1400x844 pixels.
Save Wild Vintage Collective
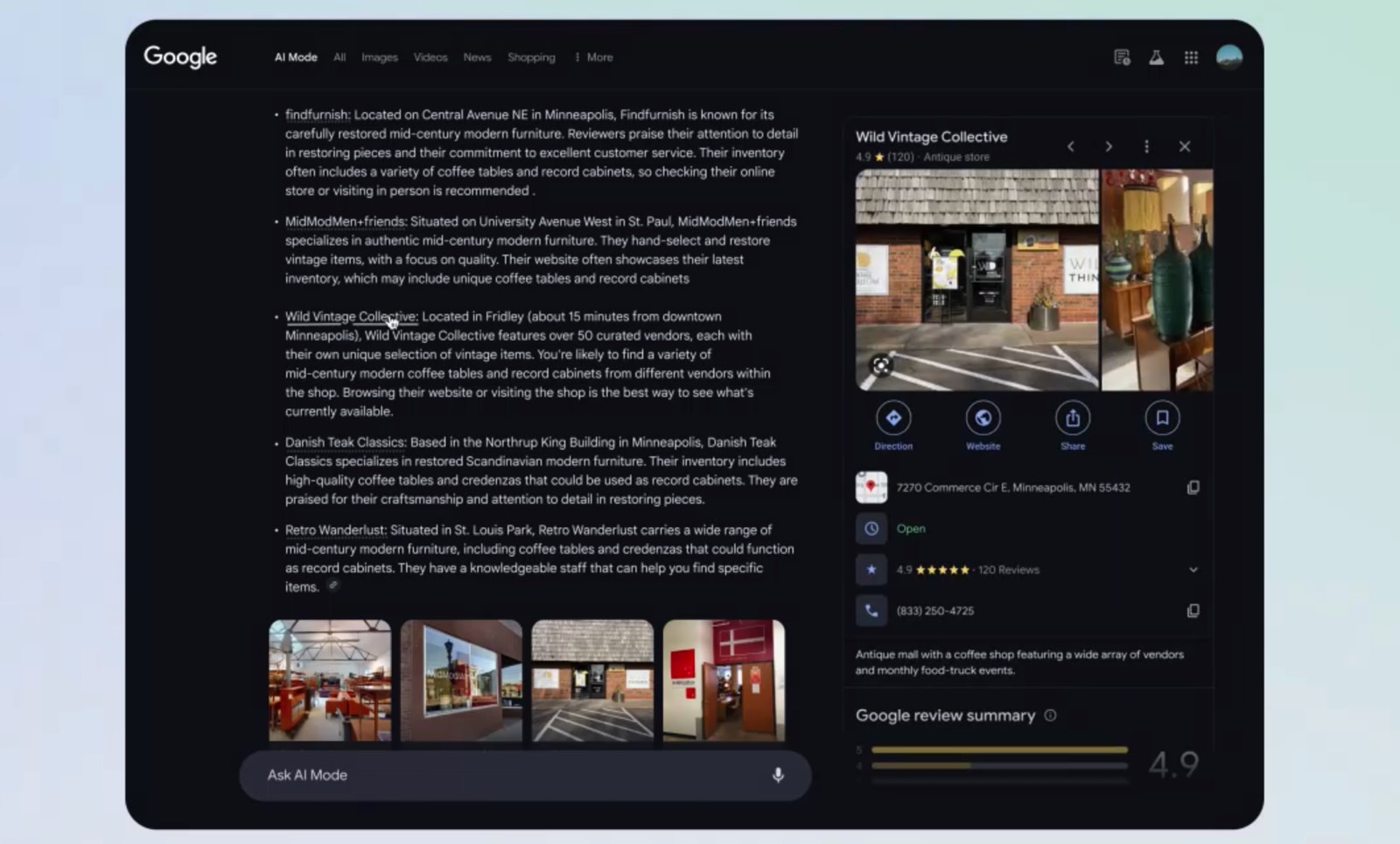click(1162, 426)
